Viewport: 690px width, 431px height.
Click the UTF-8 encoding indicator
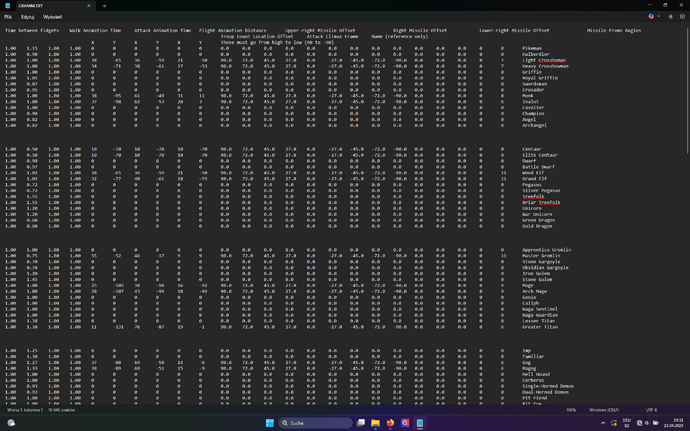pyautogui.click(x=651, y=410)
